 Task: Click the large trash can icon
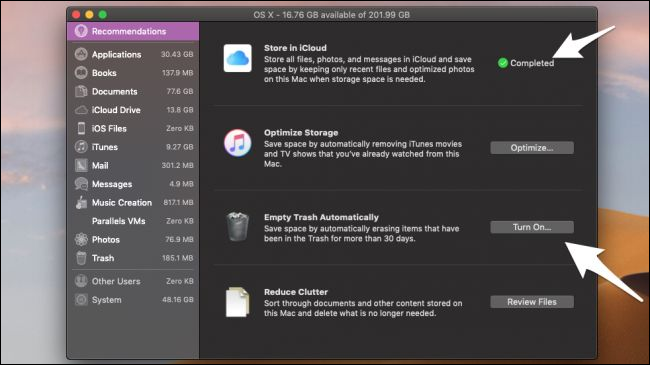click(238, 226)
